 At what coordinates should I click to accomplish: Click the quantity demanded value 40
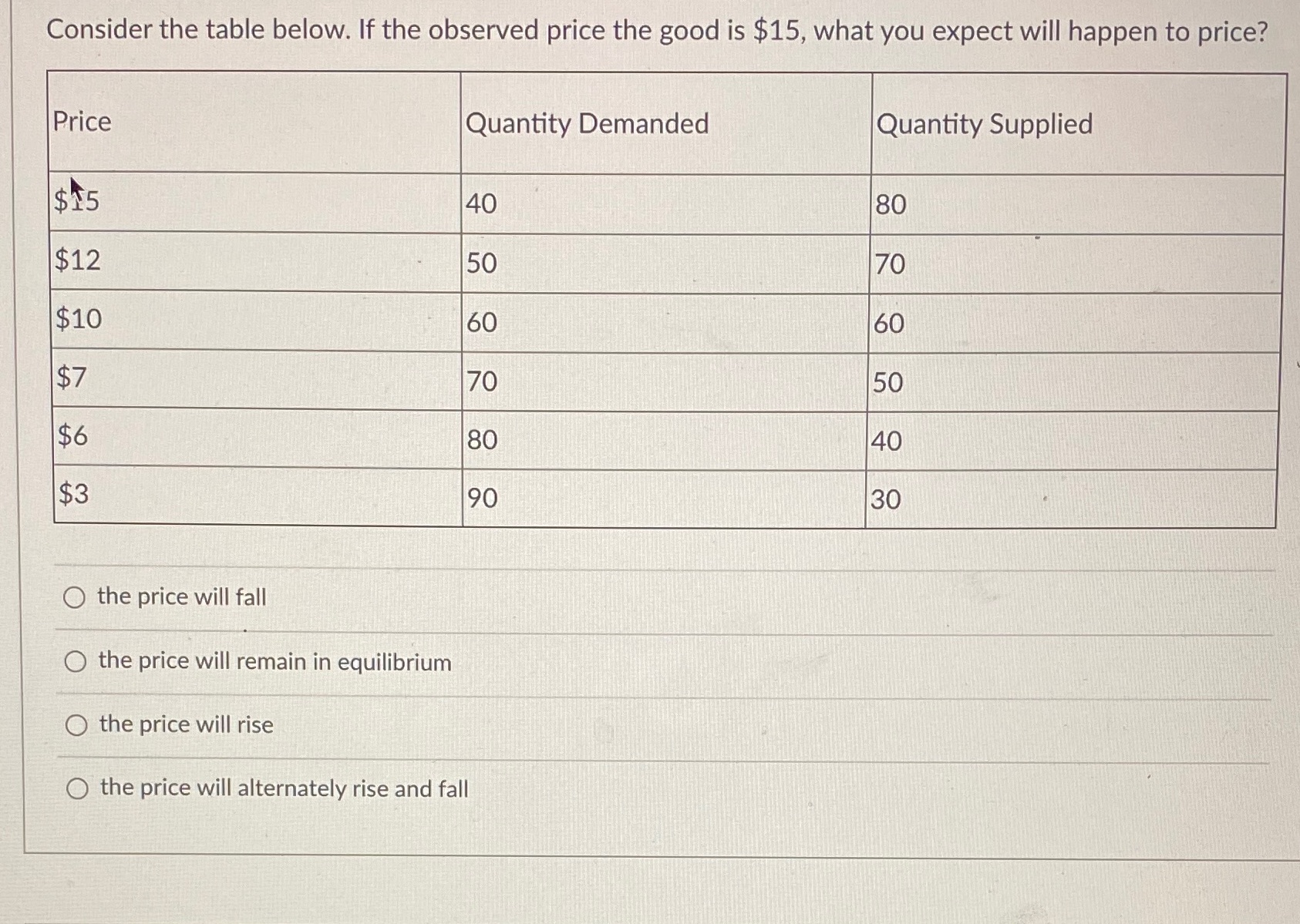(480, 202)
